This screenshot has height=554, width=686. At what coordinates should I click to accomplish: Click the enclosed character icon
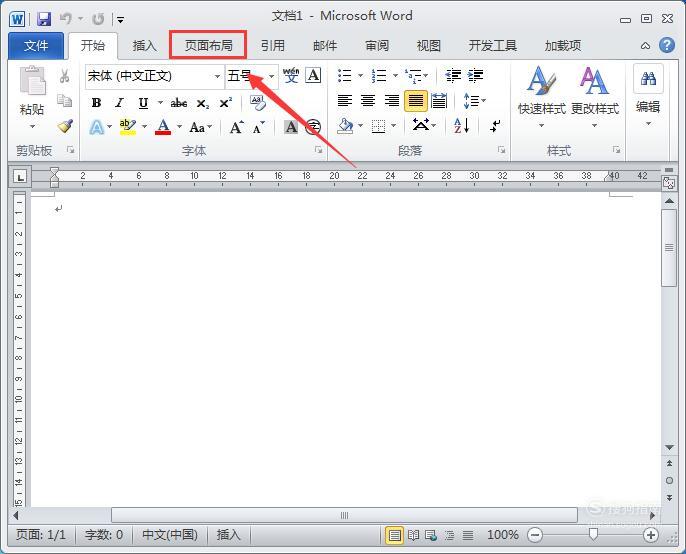(313, 127)
